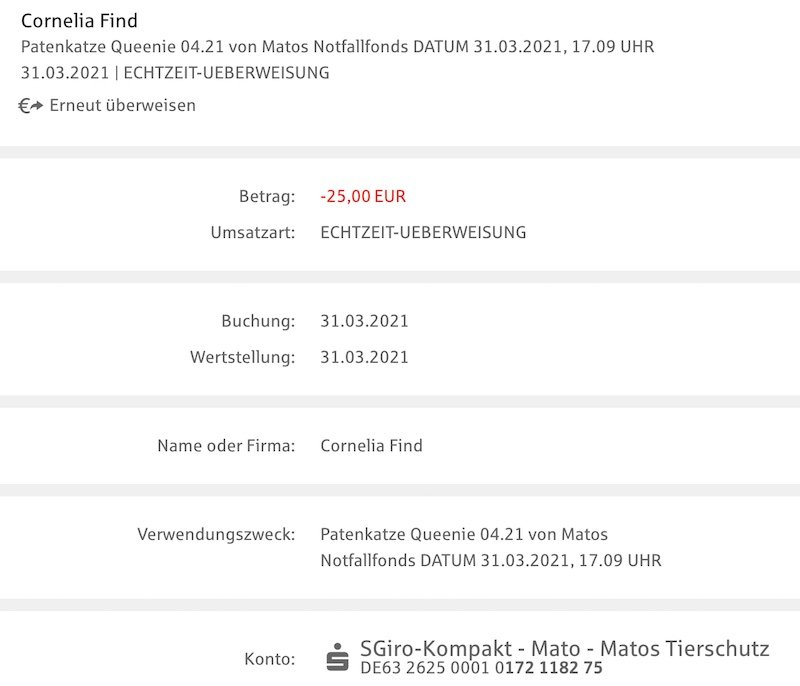Click the Buchung date value 31.03.2021
This screenshot has width=800, height=686.
click(364, 321)
